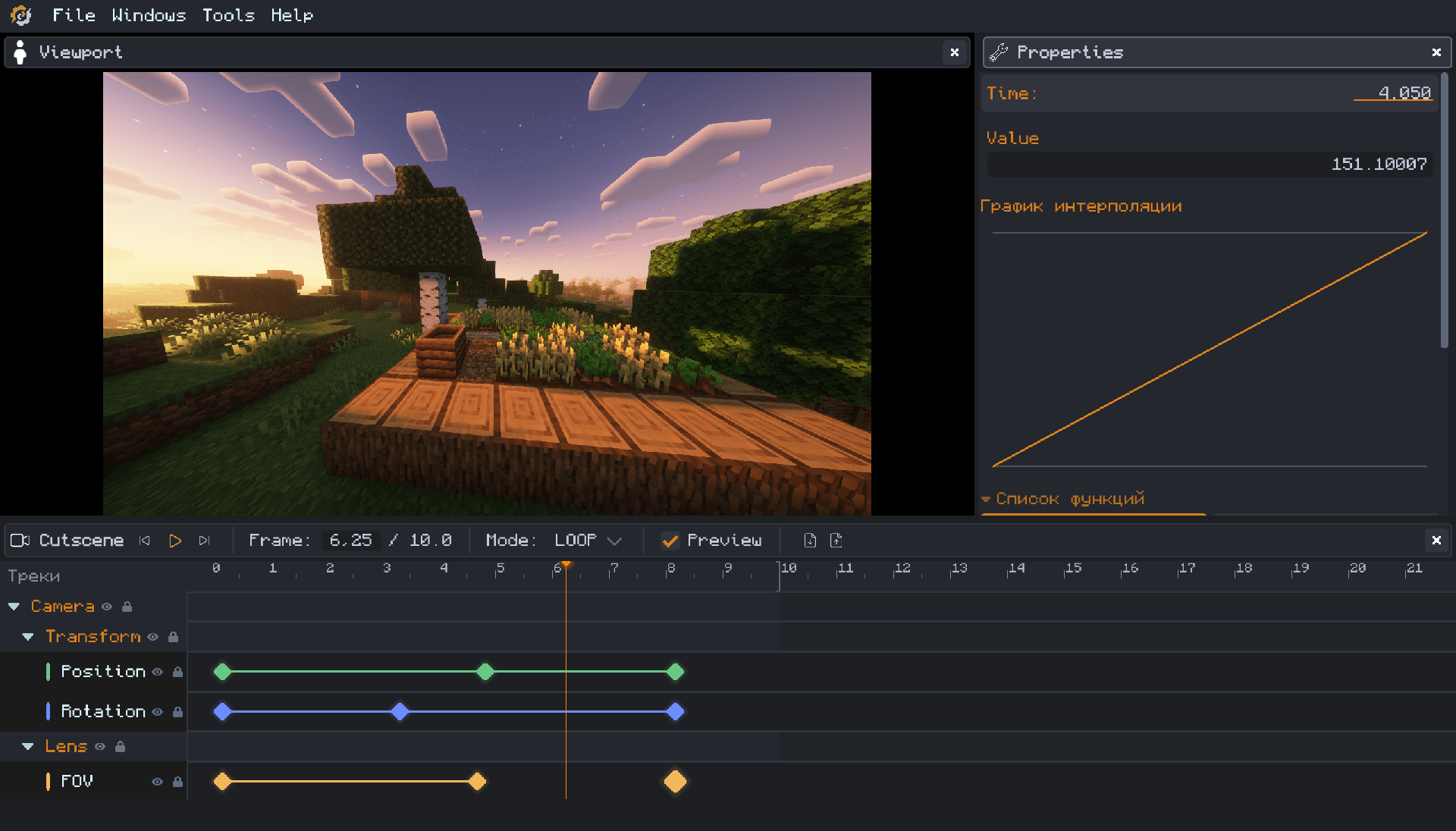Play the cutscene
Viewport: 1456px width, 831px height.
(x=175, y=540)
